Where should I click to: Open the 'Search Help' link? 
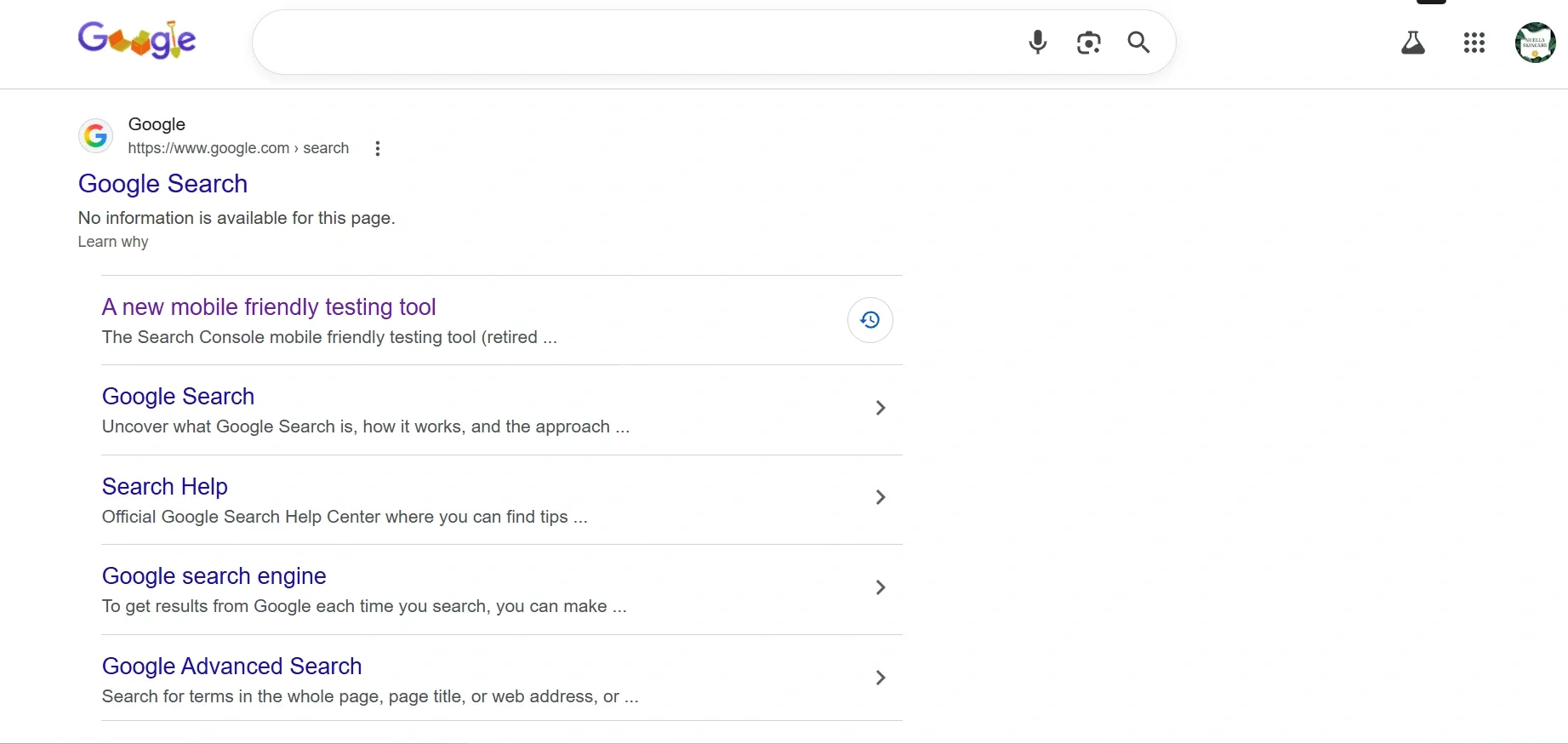[165, 486]
